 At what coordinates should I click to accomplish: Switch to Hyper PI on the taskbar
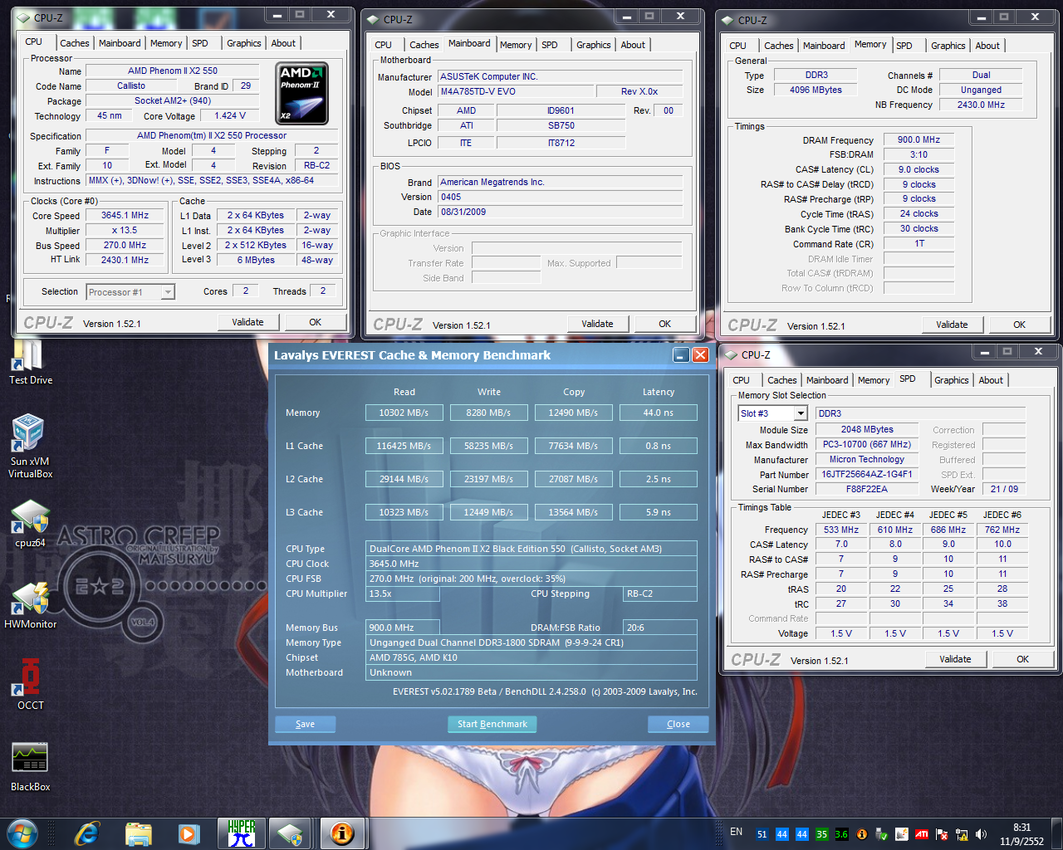click(x=241, y=833)
